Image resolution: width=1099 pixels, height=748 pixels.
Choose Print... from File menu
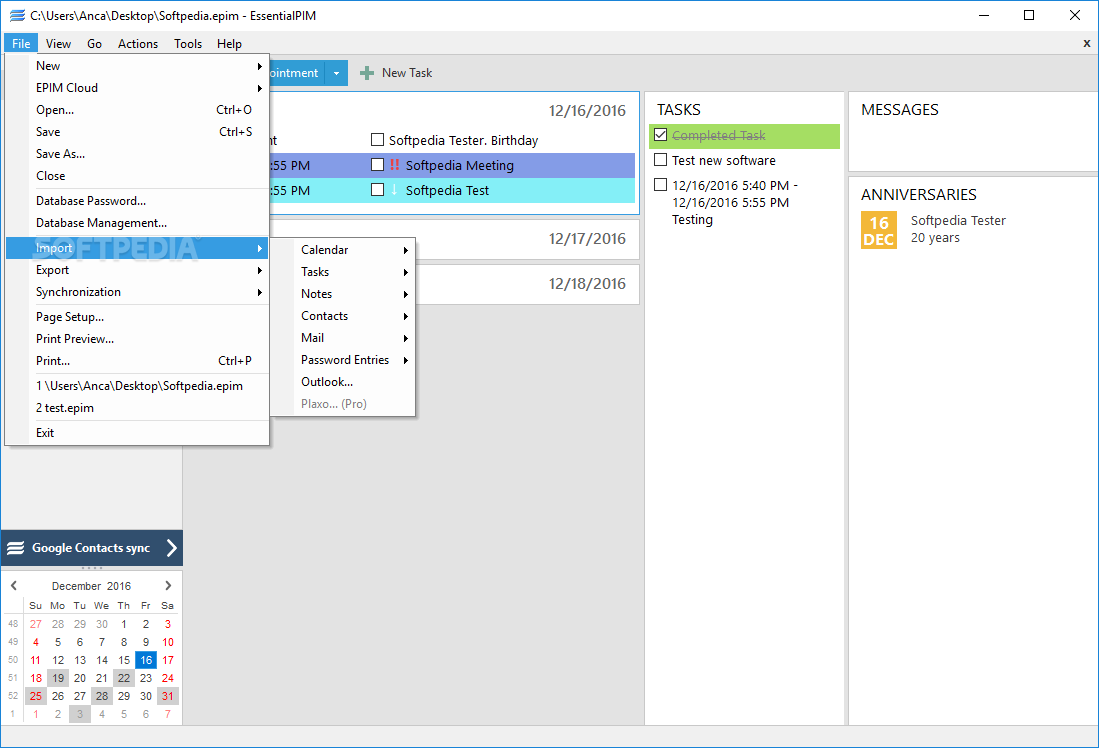point(137,361)
